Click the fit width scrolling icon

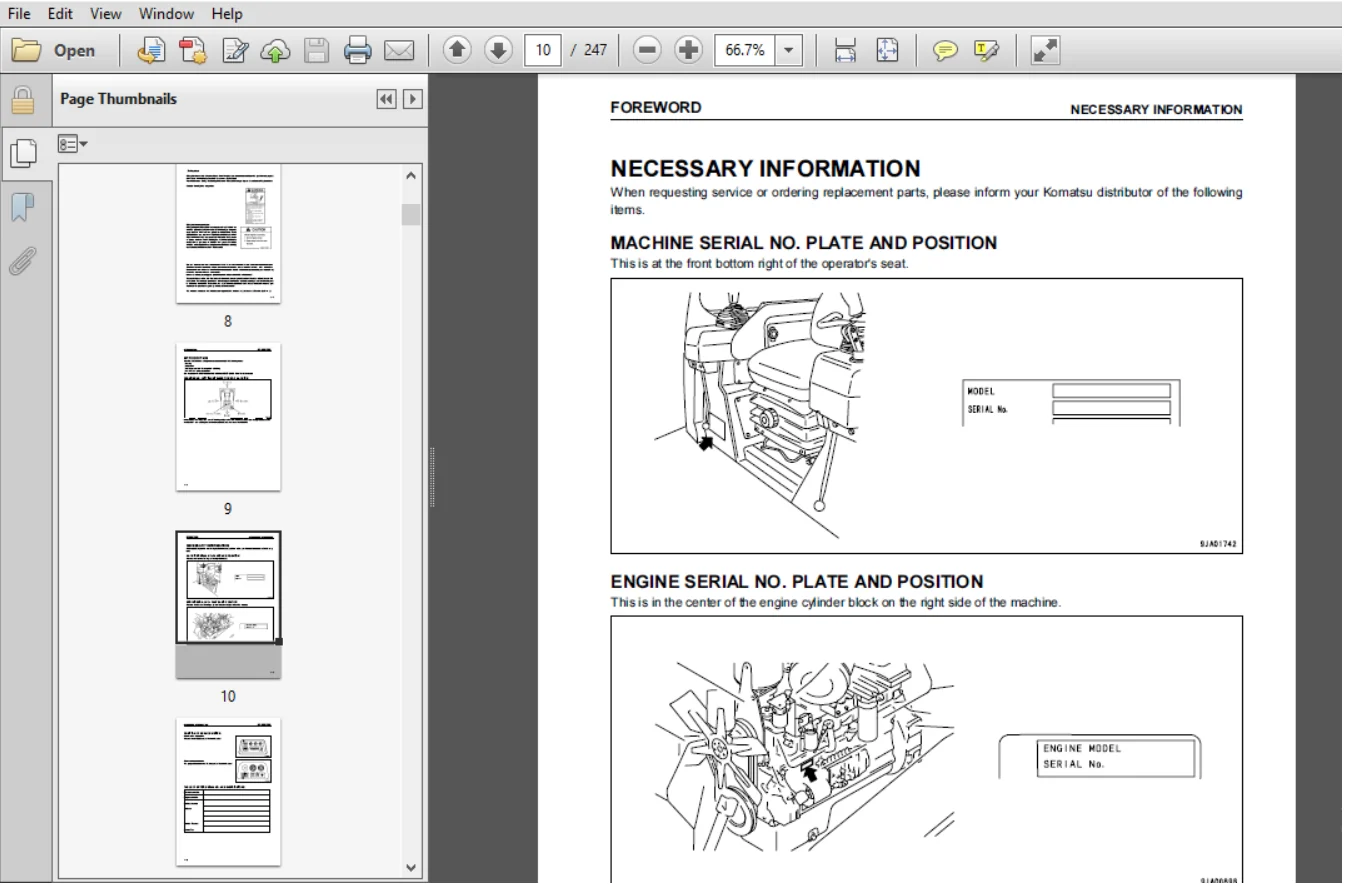[x=845, y=50]
